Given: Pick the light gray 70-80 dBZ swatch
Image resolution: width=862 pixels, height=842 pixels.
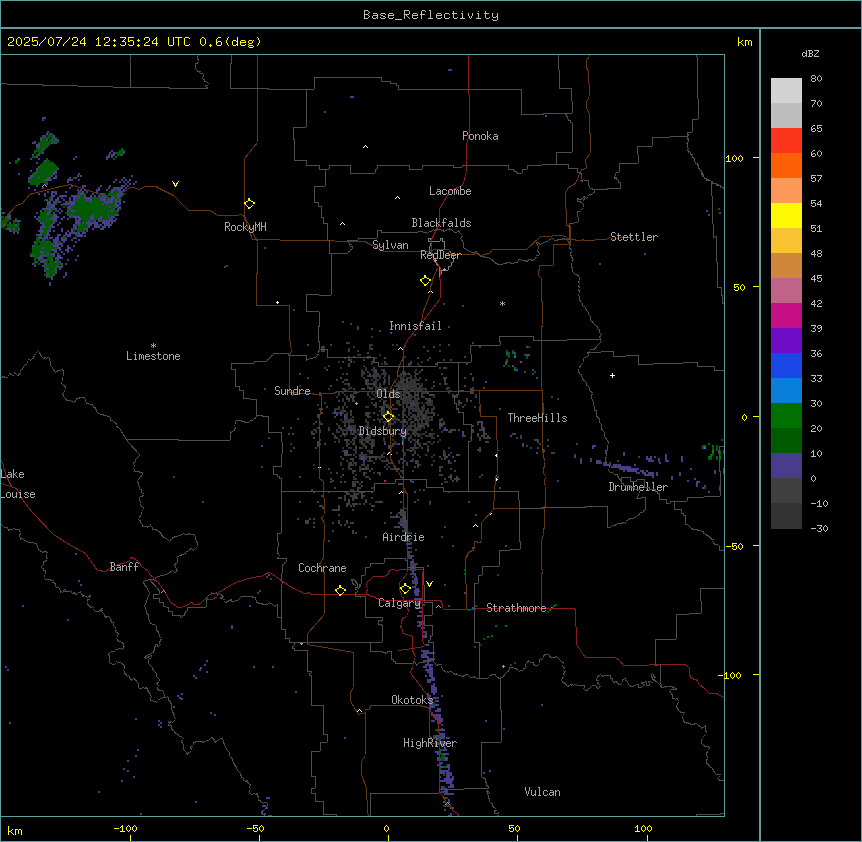Looking at the screenshot, I should (786, 91).
